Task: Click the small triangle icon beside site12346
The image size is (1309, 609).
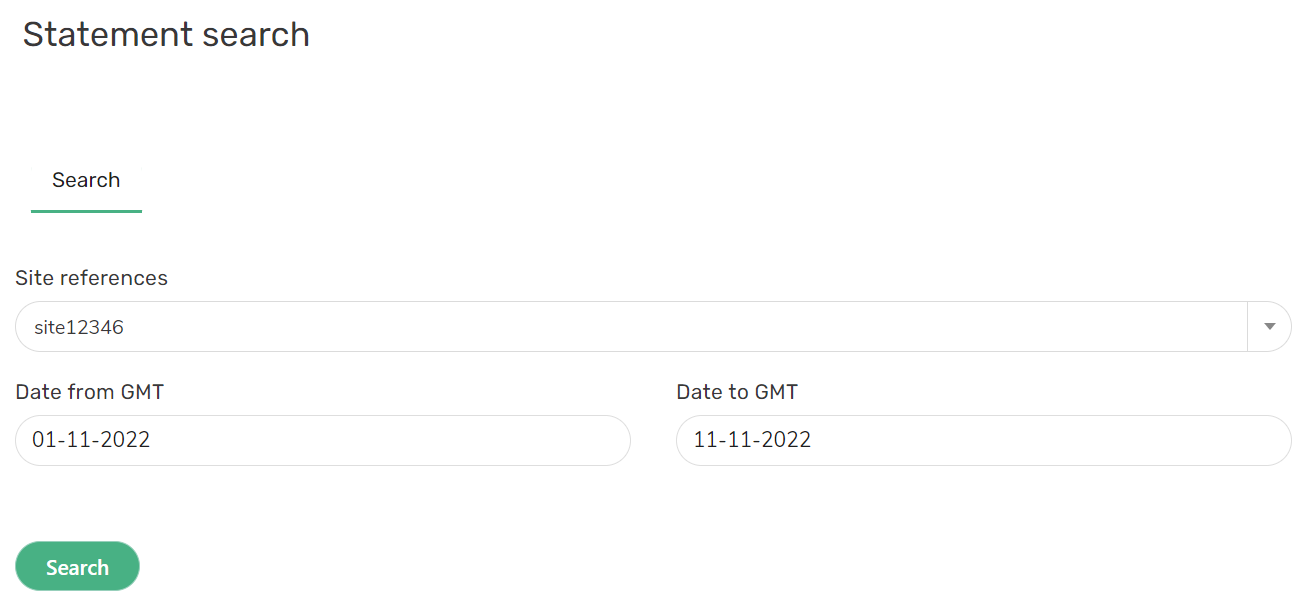Action: point(1269,327)
